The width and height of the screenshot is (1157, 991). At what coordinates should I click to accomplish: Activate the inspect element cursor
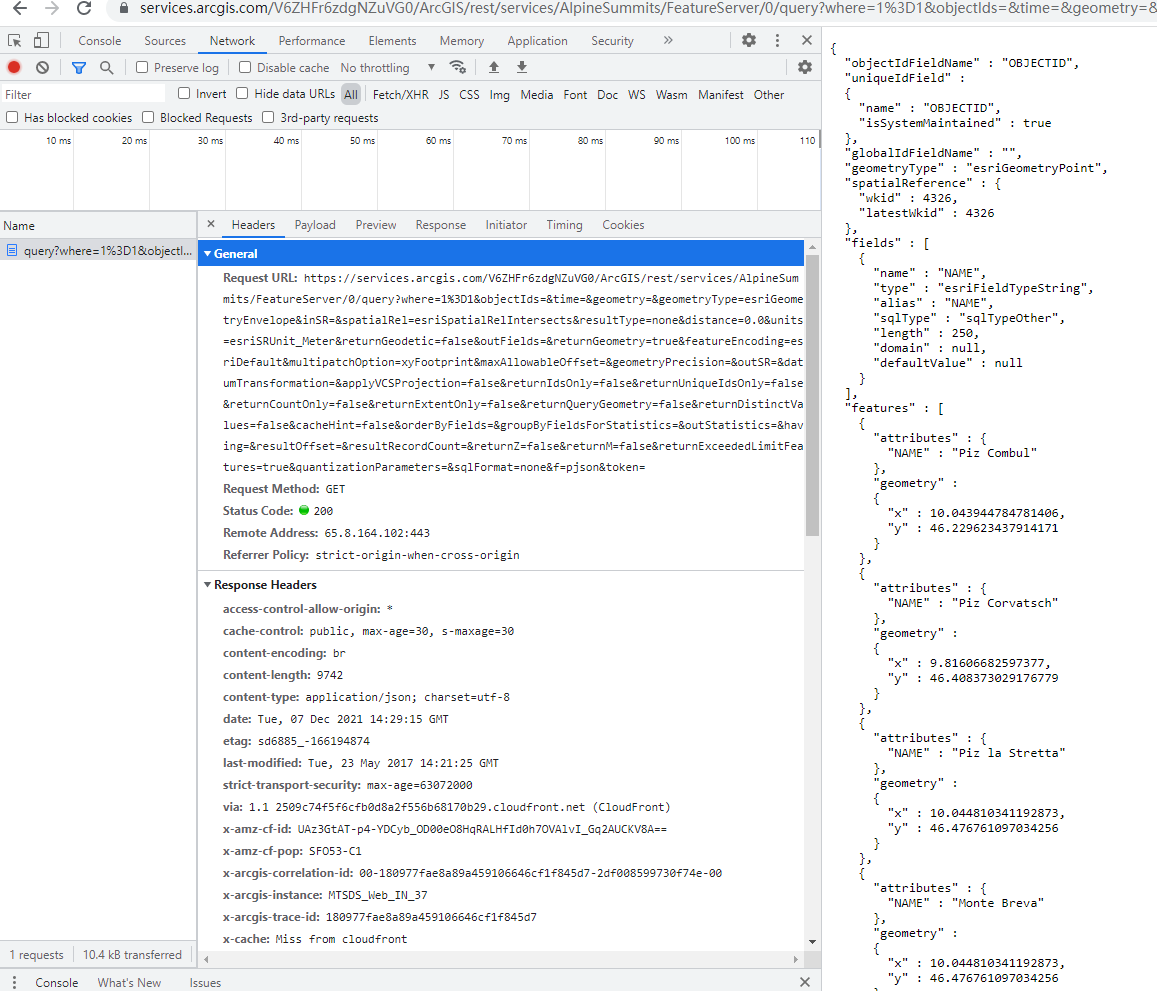(13, 39)
